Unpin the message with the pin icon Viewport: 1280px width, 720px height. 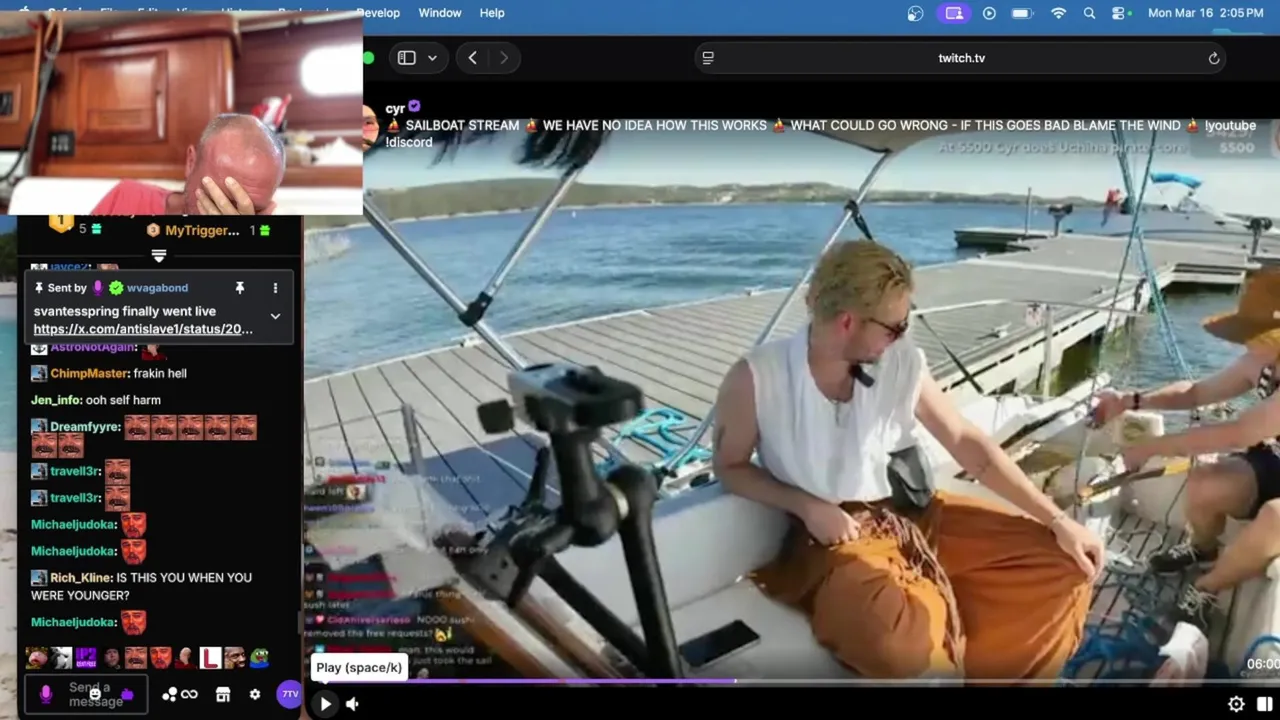tap(240, 288)
